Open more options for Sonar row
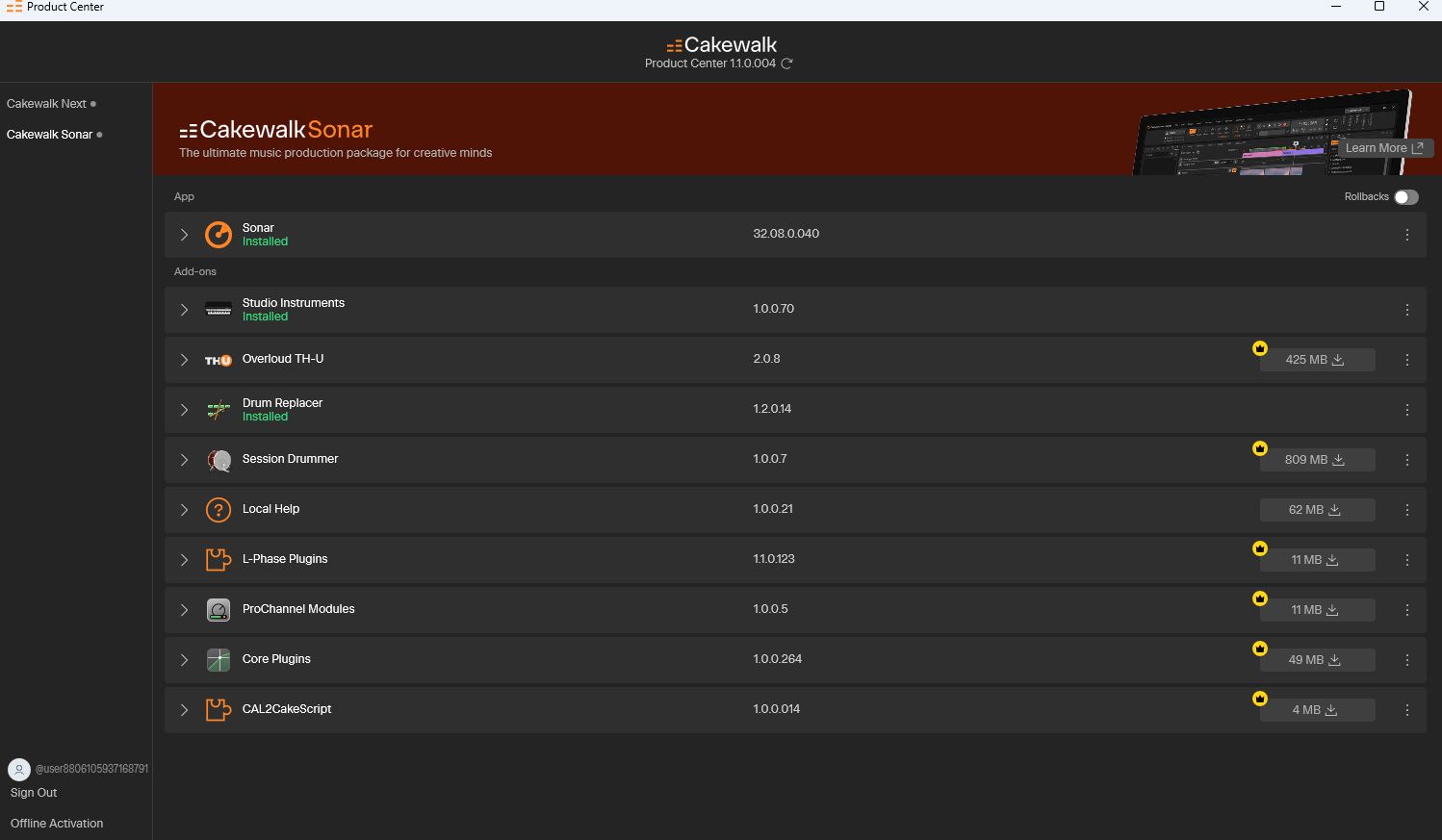 click(x=1407, y=235)
